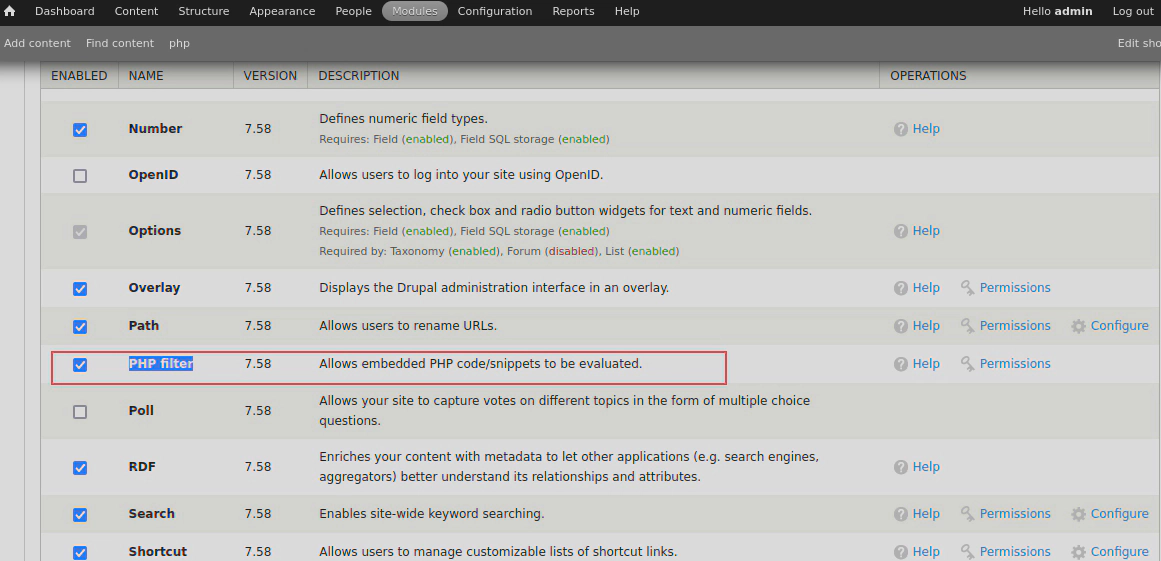Disable the Overlay module checkbox
Image resolution: width=1161 pixels, height=561 pixels.
[x=80, y=289]
